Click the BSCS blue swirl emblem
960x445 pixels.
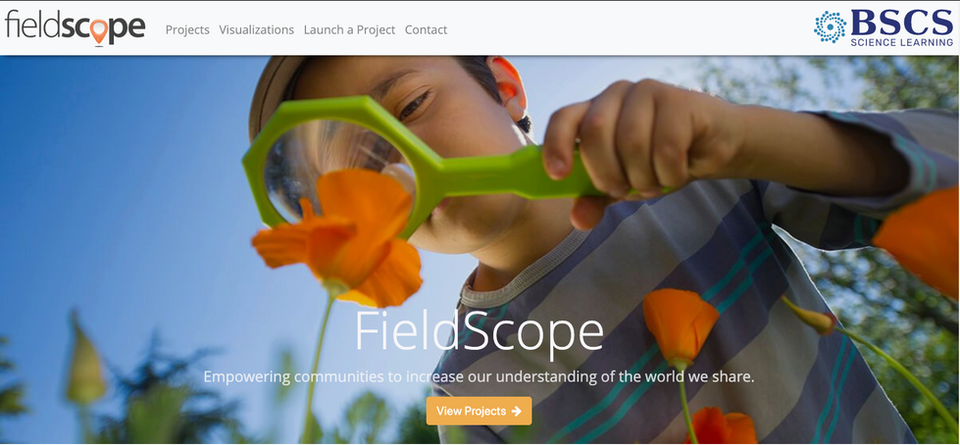(830, 26)
